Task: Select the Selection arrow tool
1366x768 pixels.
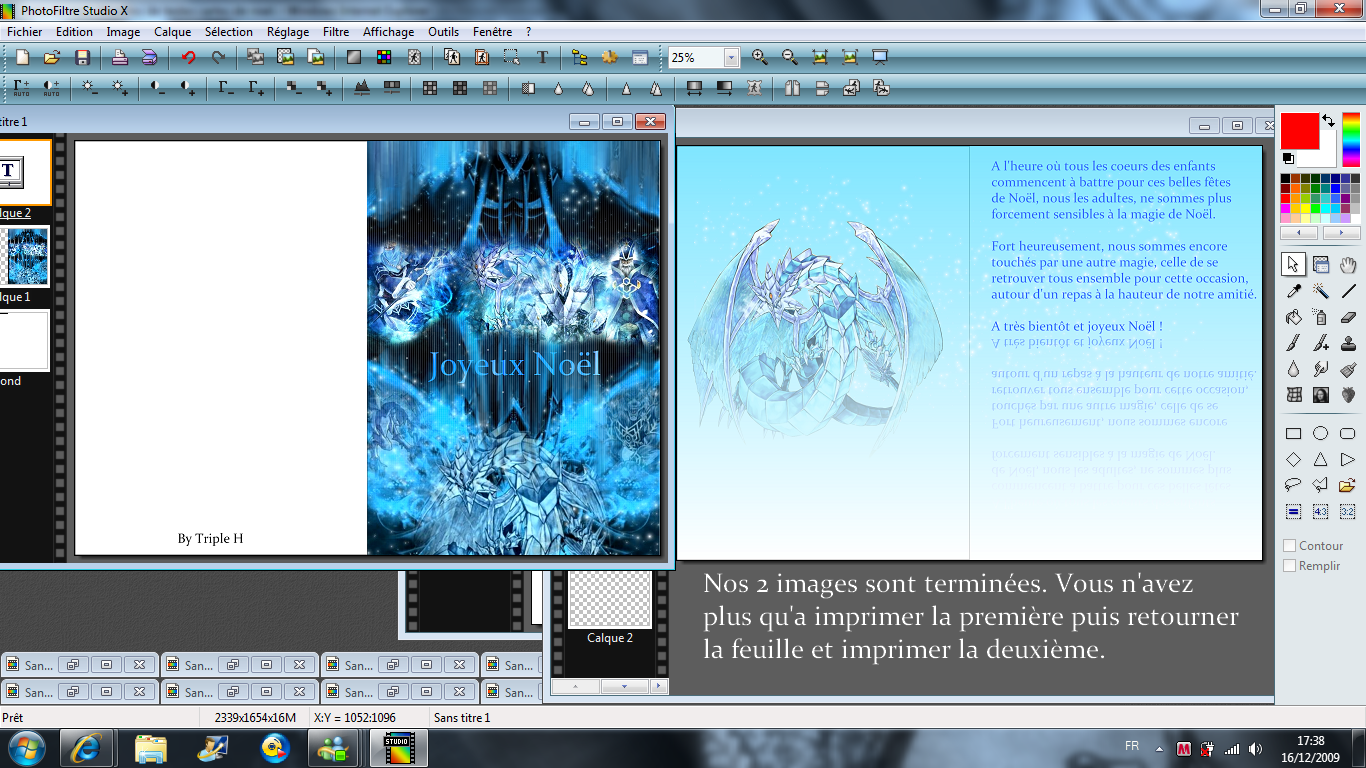Action: [x=1293, y=264]
